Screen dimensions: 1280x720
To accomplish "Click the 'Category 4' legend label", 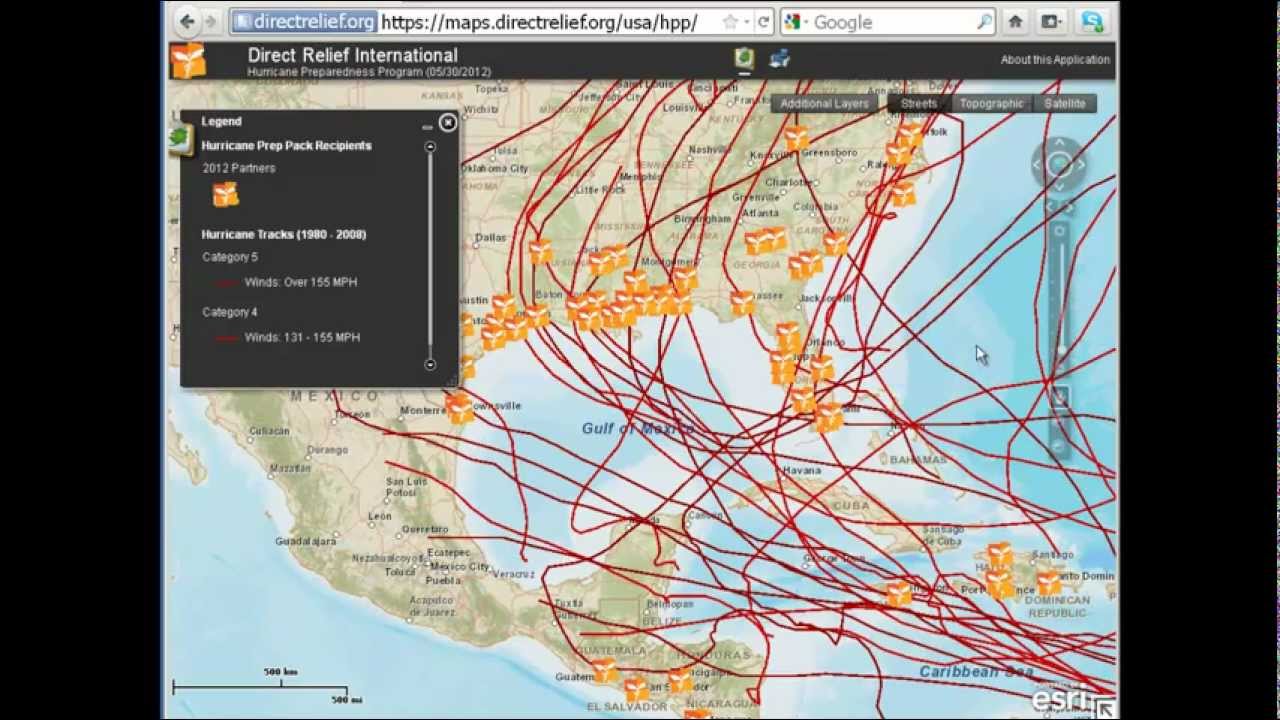I will (230, 312).
